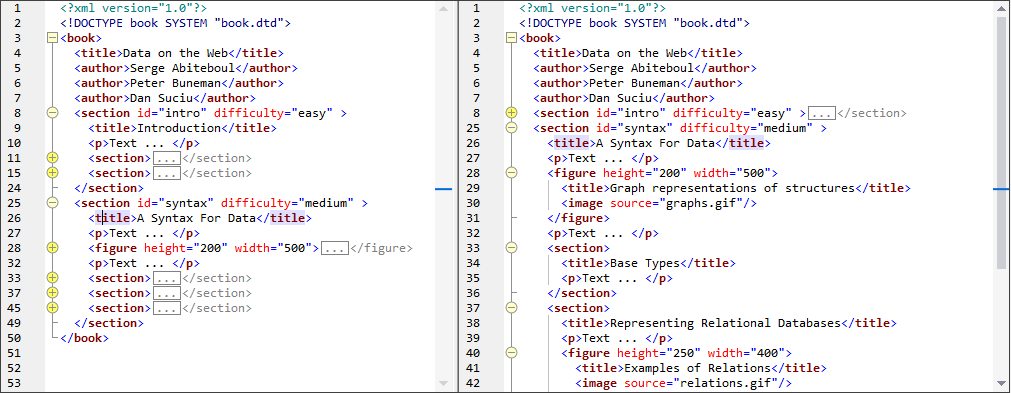Collapse intro section on line 8, left pane
The image size is (1011, 393).
pos(53,113)
